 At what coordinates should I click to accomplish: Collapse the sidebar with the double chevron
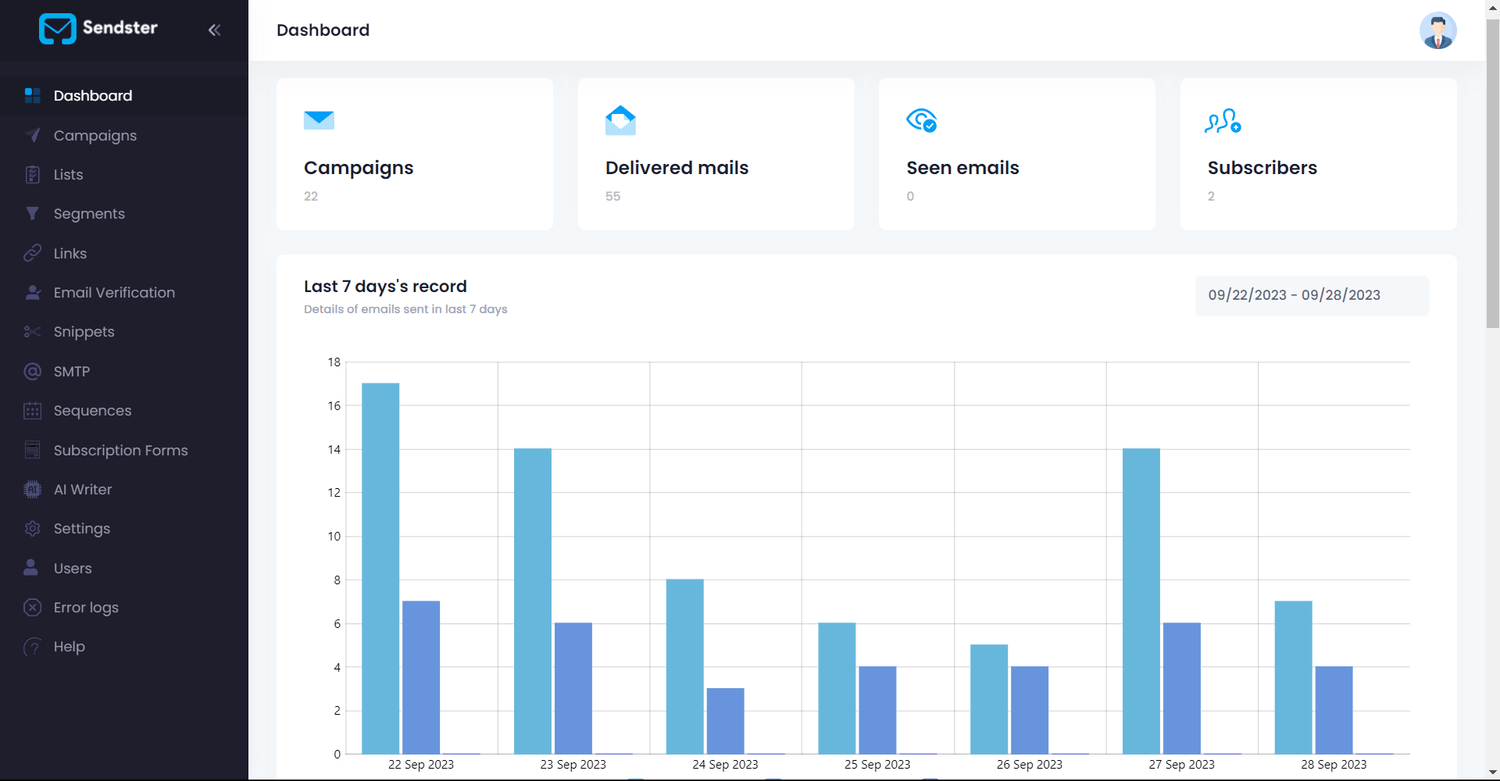(x=214, y=29)
